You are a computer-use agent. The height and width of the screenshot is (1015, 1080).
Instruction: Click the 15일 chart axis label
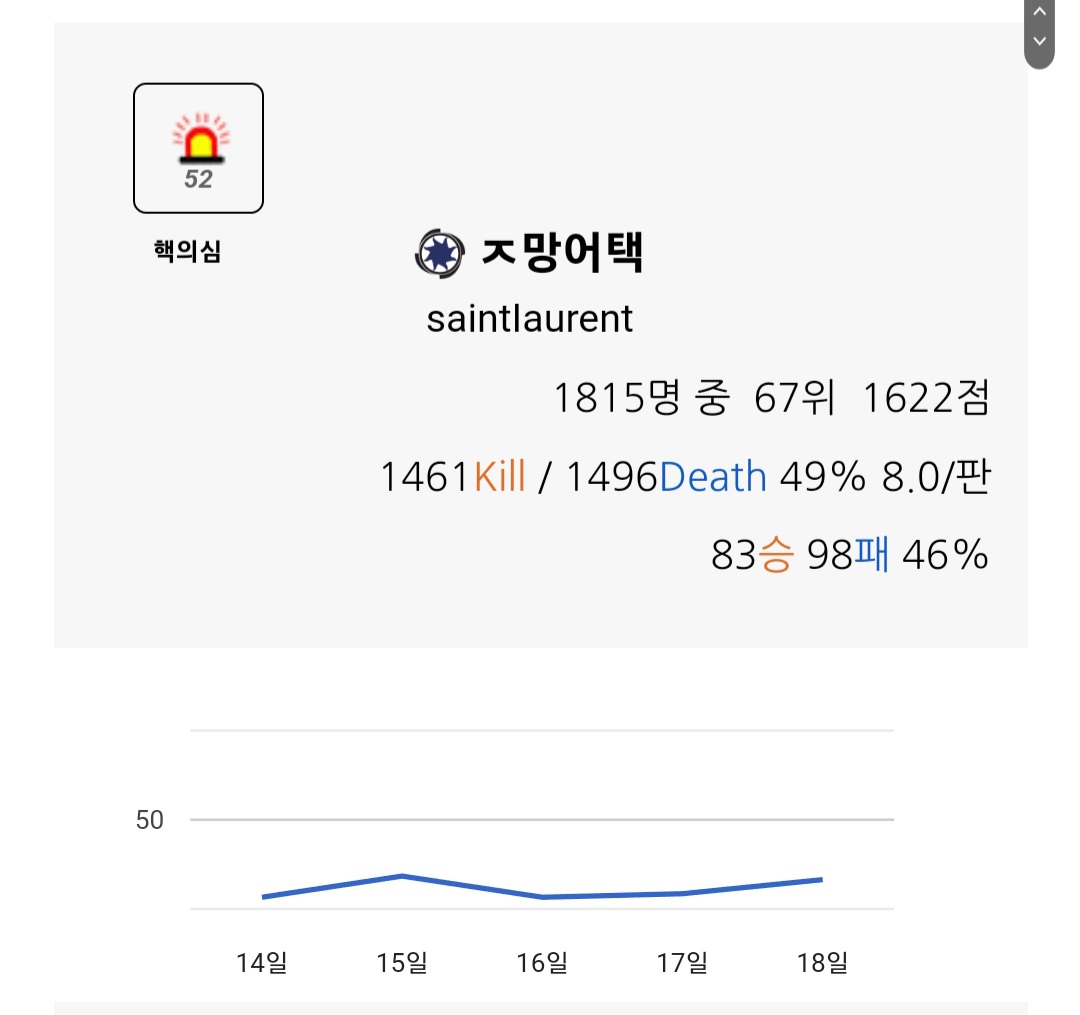[402, 963]
